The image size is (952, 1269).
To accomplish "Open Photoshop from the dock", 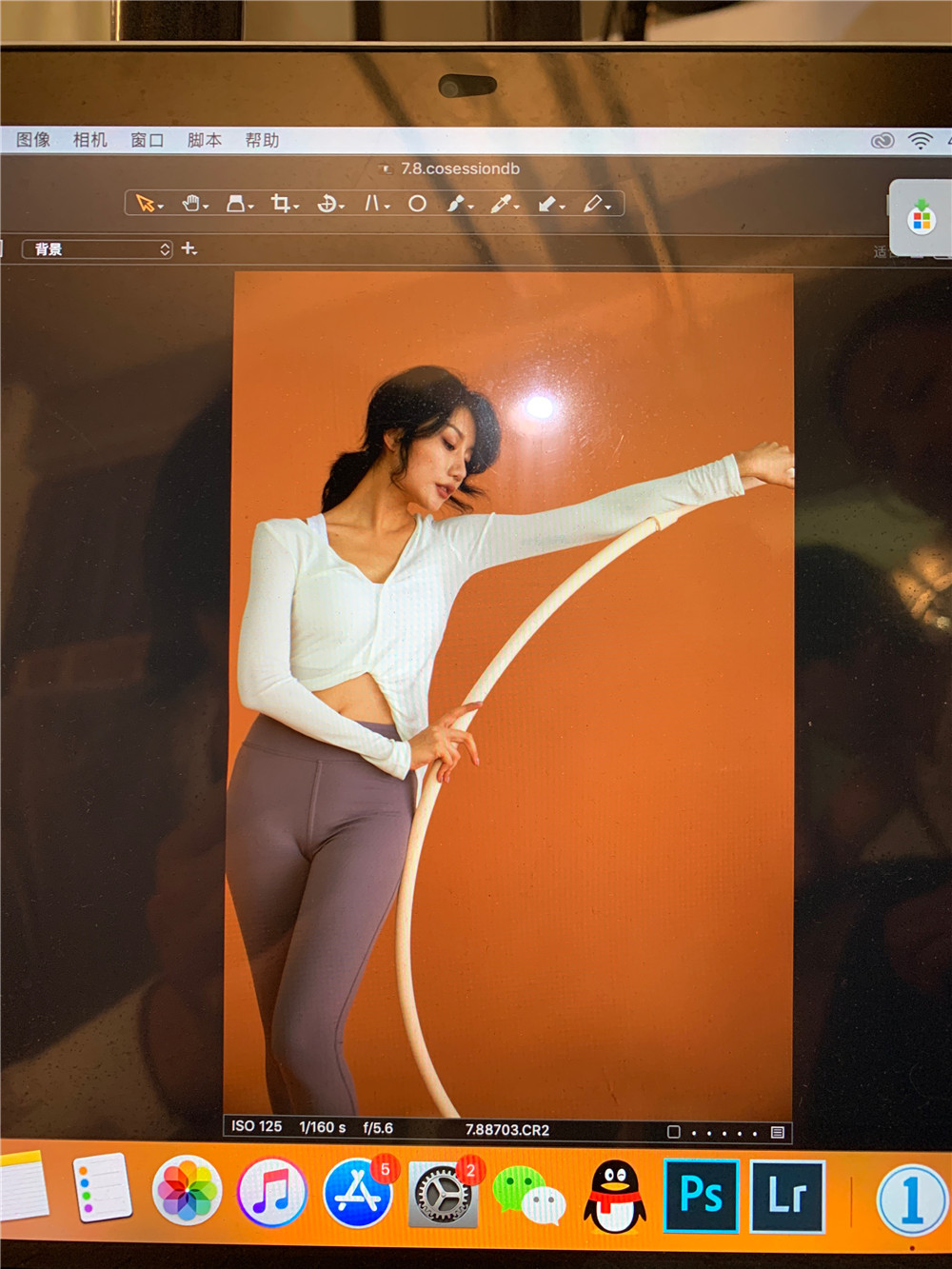I will [x=702, y=1195].
